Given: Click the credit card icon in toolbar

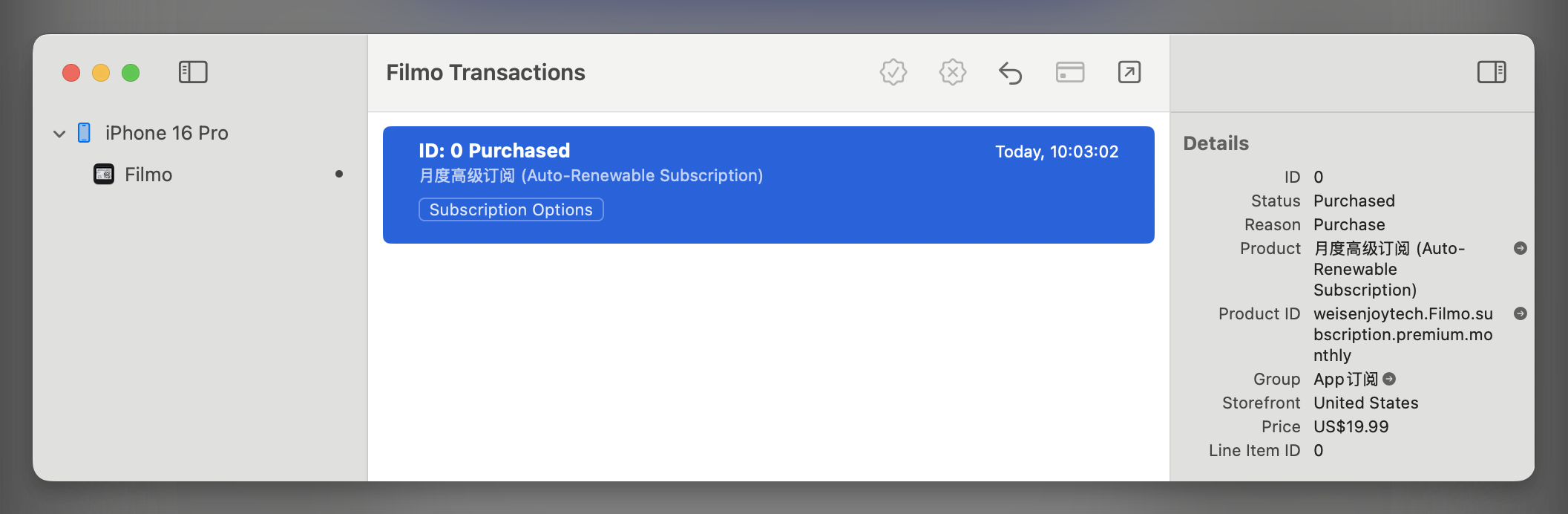Looking at the screenshot, I should 1069,72.
